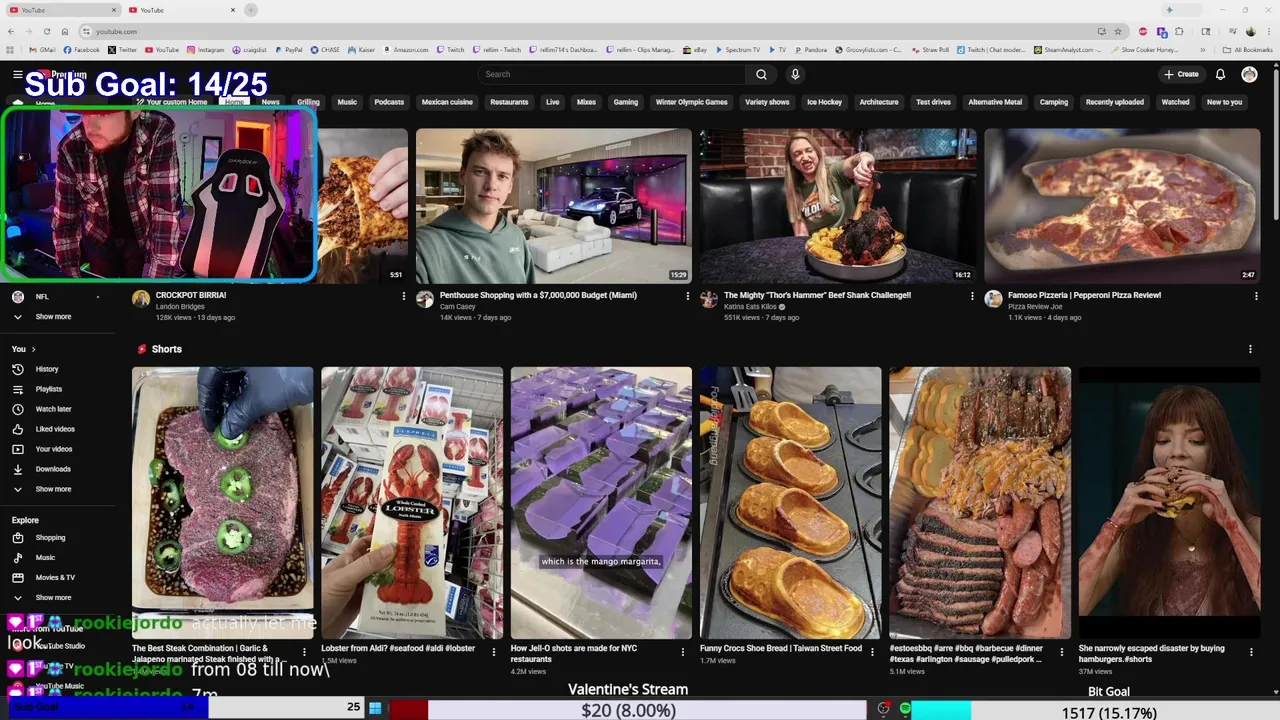Screen dimensions: 1280x720
Task: Open options for Famoso Pizzeria video
Action: click(1256, 296)
